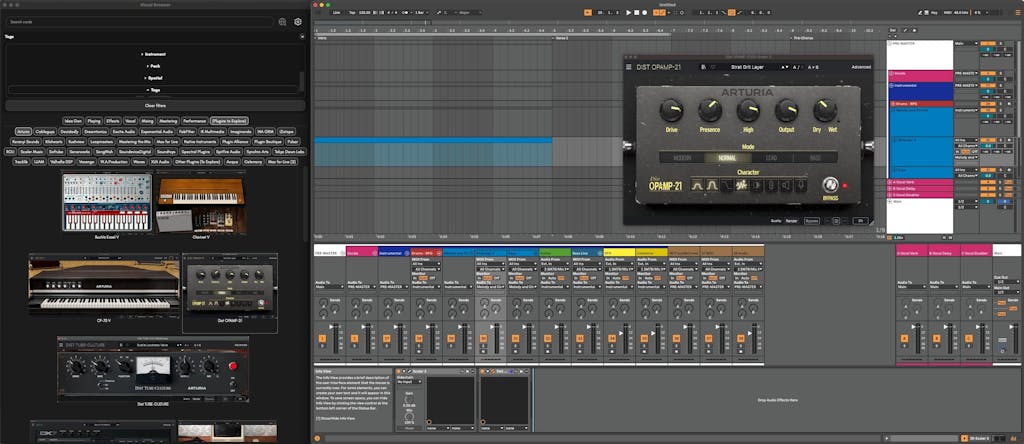
Task: Click the Clear filters button
Action: click(154, 105)
